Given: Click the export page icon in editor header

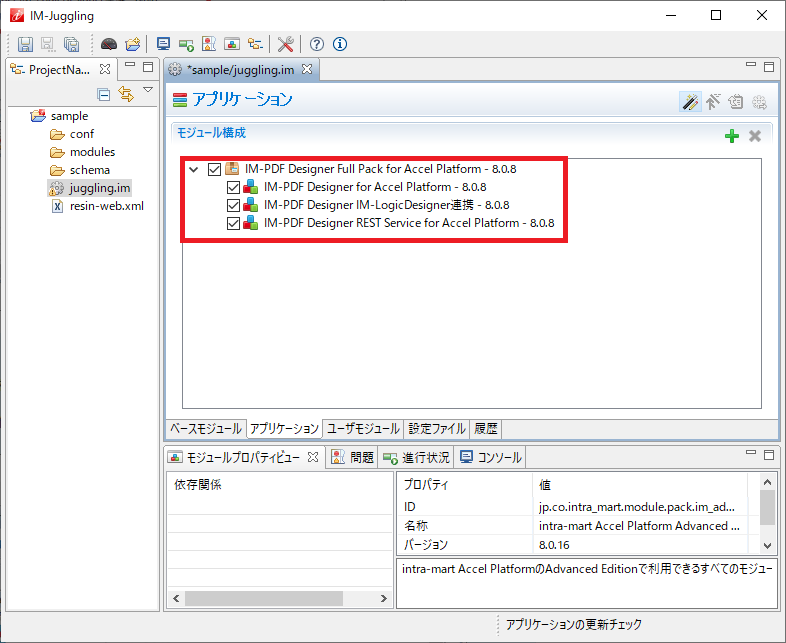Looking at the screenshot, I should point(736,102).
